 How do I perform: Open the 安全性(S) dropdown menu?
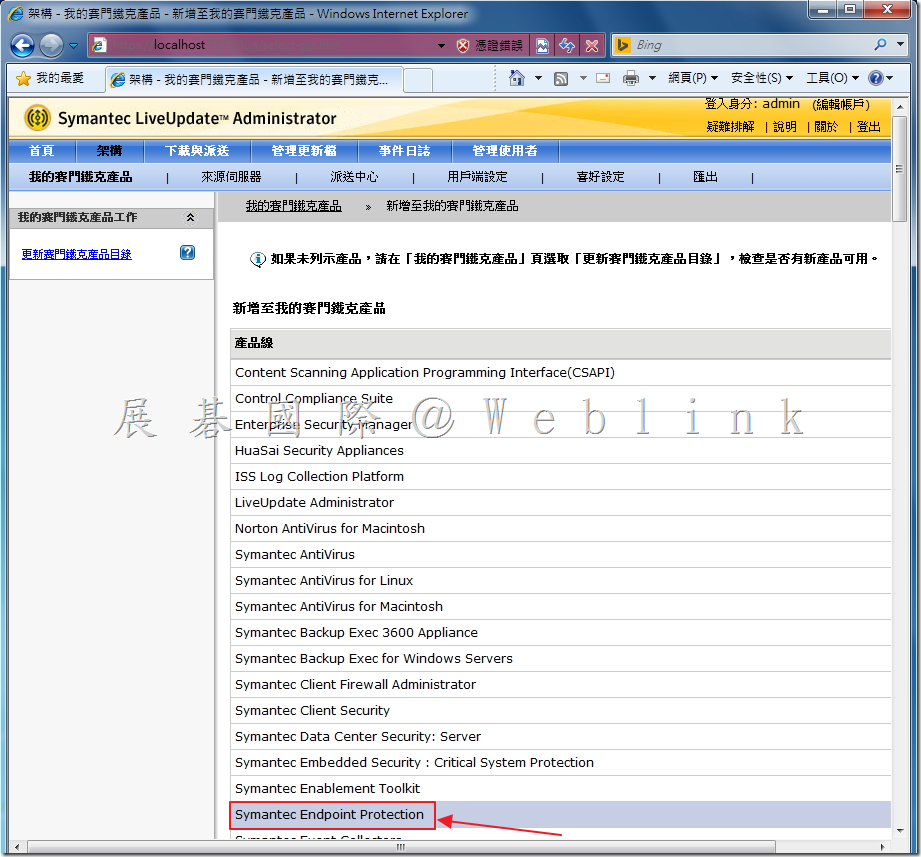[761, 78]
